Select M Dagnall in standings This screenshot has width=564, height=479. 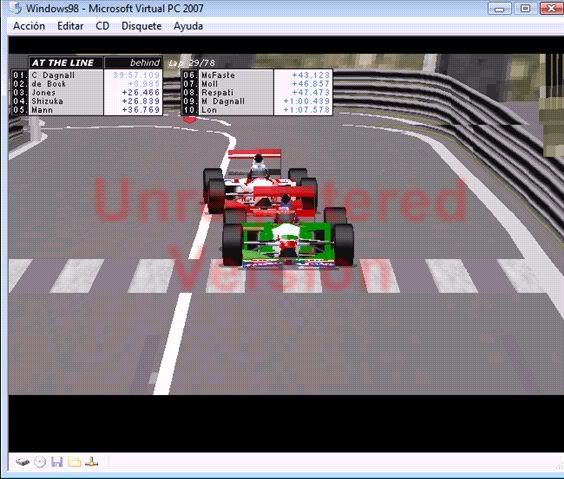coord(223,101)
